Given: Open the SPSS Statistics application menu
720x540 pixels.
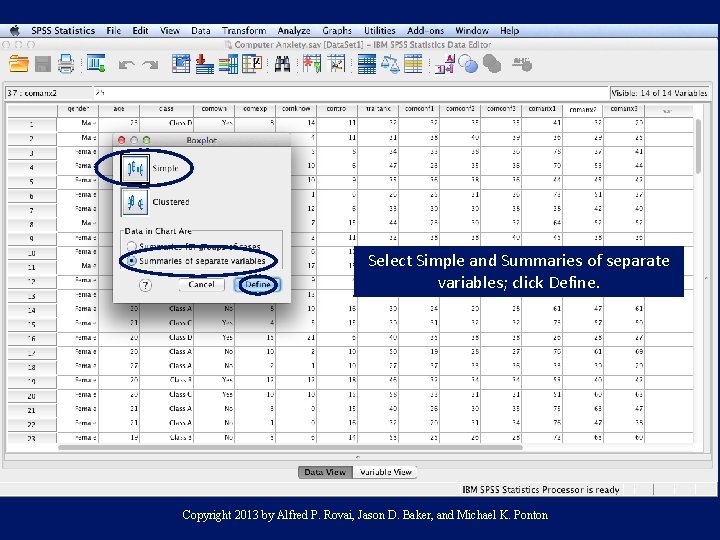Looking at the screenshot, I should click(63, 31).
